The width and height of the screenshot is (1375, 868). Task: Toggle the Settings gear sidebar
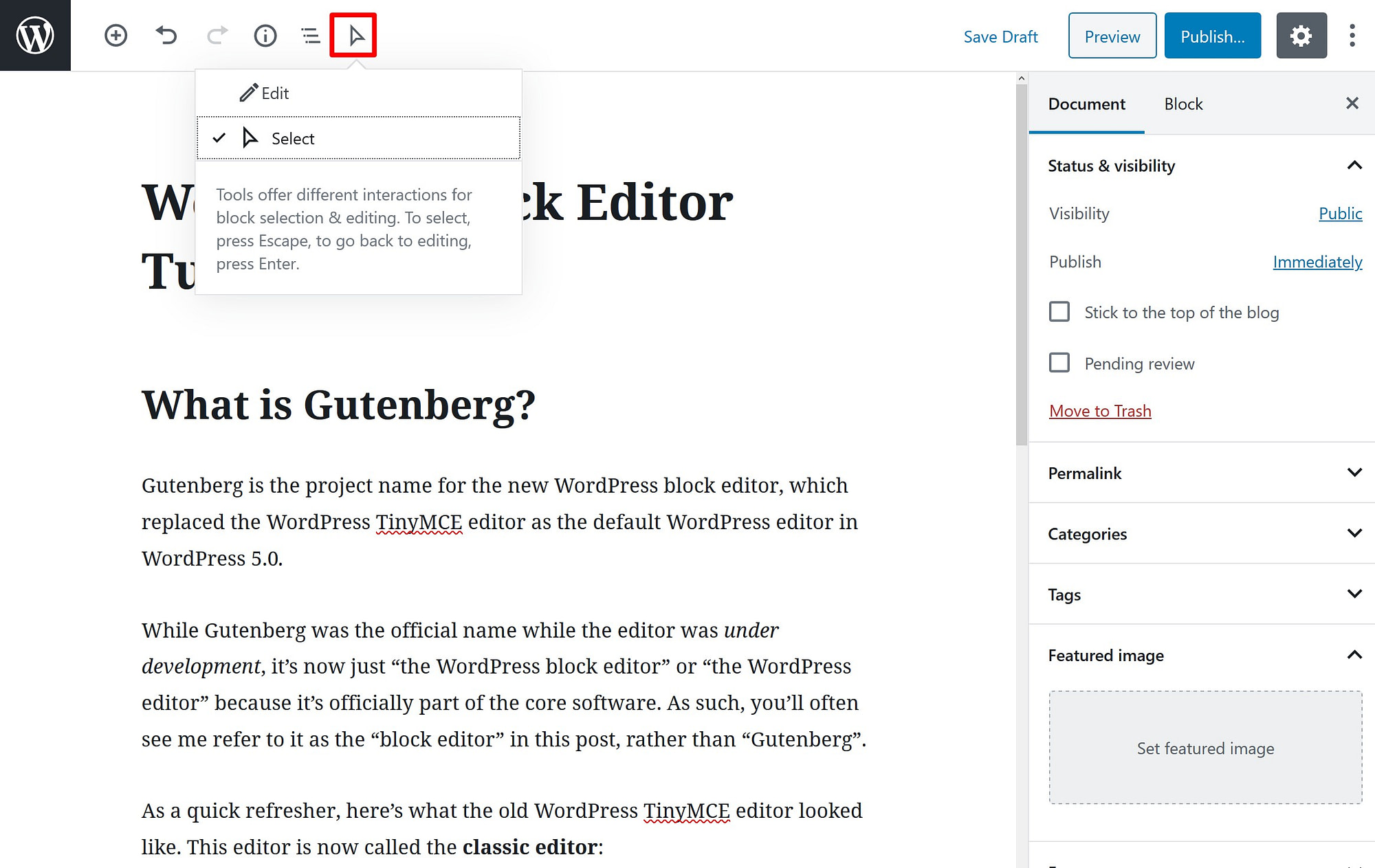1301,36
